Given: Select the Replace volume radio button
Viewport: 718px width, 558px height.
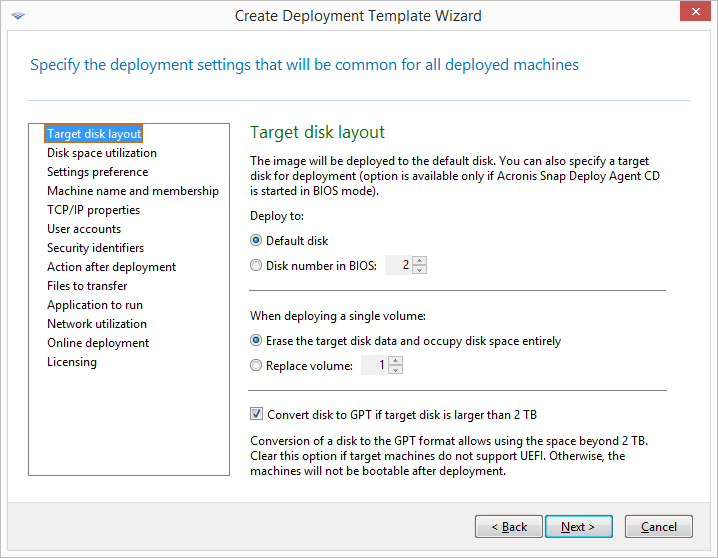Looking at the screenshot, I should (x=257, y=366).
